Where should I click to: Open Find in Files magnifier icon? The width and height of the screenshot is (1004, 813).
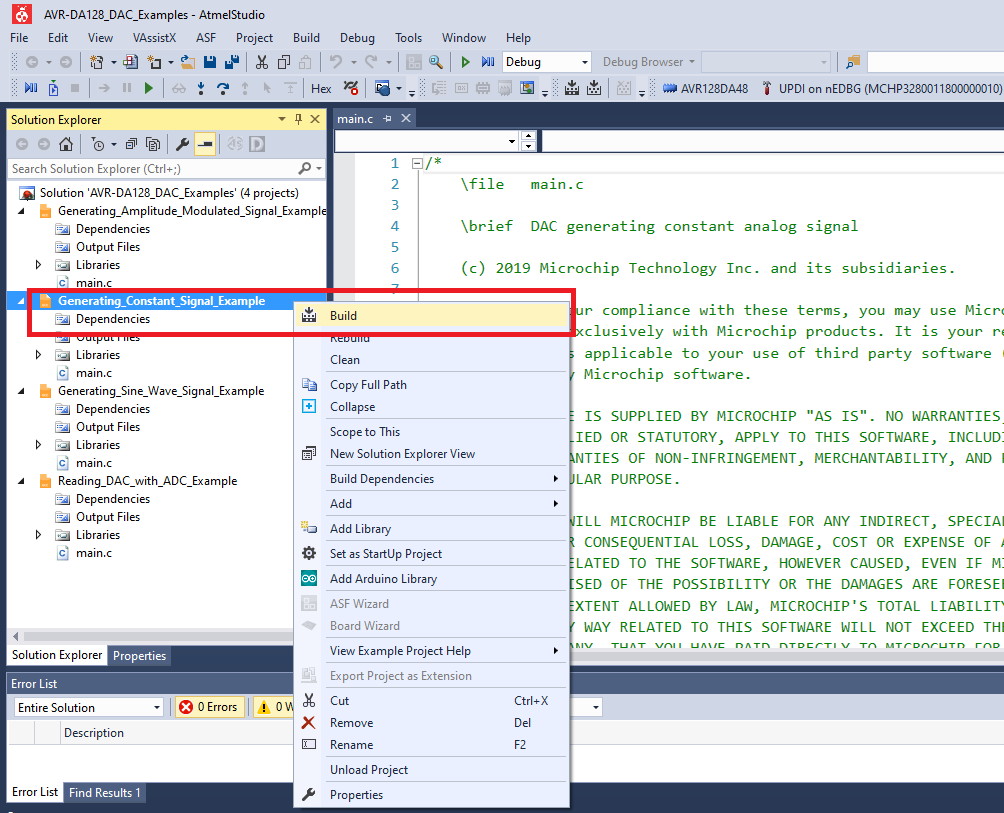pos(436,62)
